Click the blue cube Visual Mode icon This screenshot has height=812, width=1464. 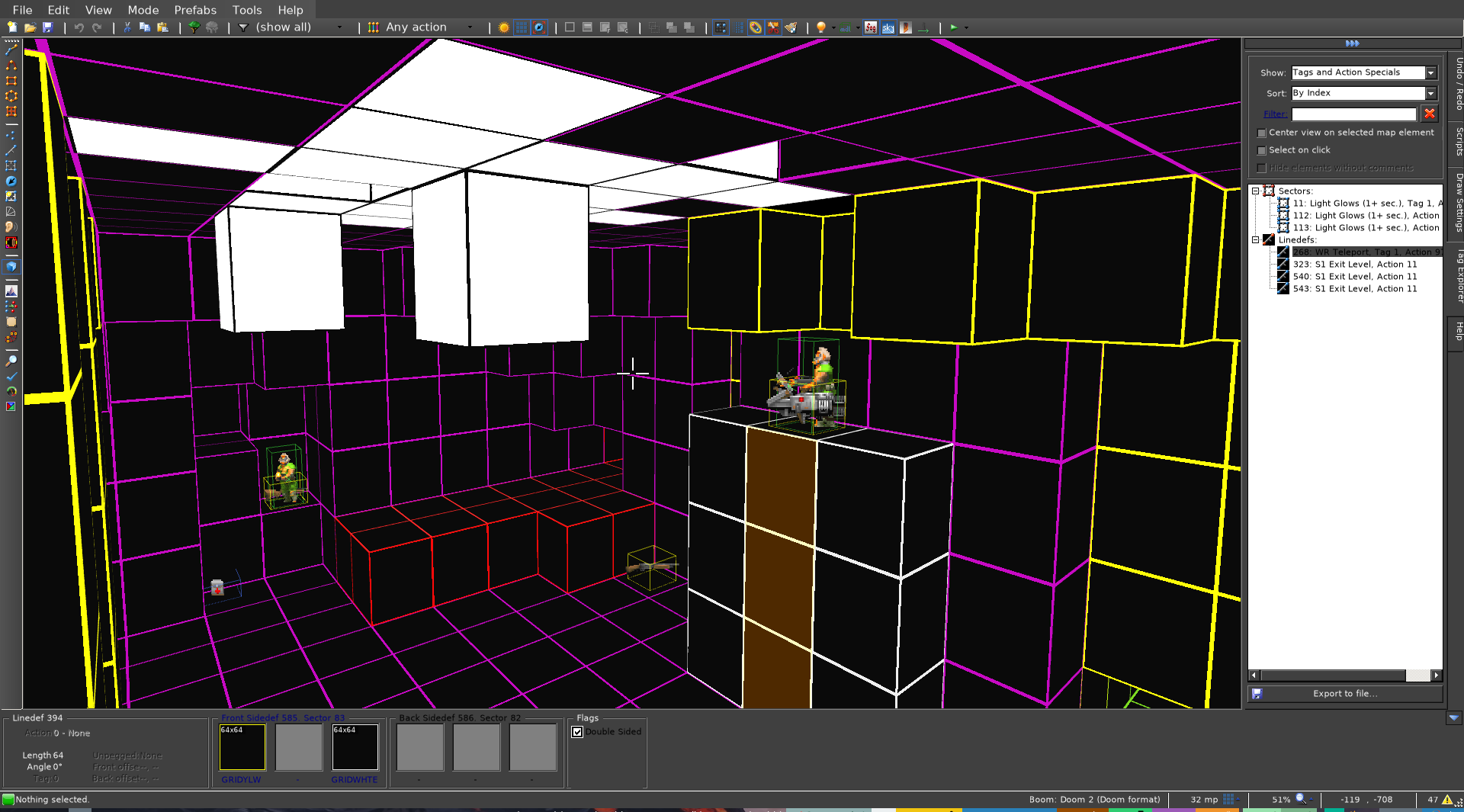[11, 266]
